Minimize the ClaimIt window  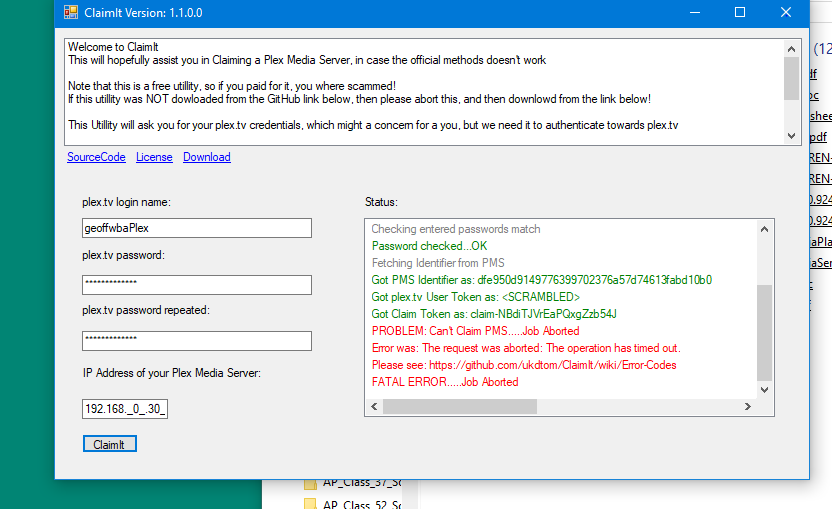(x=695, y=12)
